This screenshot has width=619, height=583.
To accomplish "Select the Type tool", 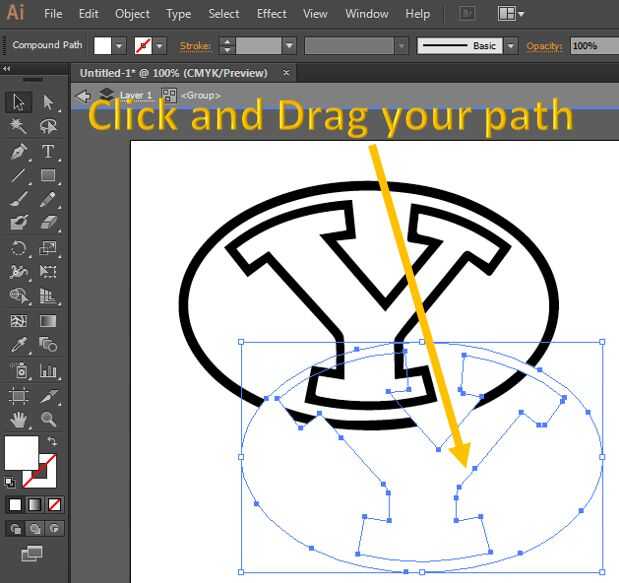I will pos(48,152).
